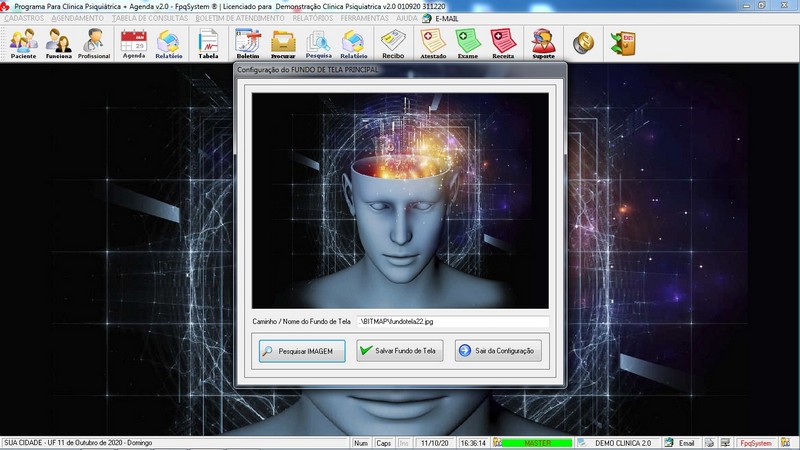
Task: Click the Caps indicator in status bar
Action: [x=383, y=443]
